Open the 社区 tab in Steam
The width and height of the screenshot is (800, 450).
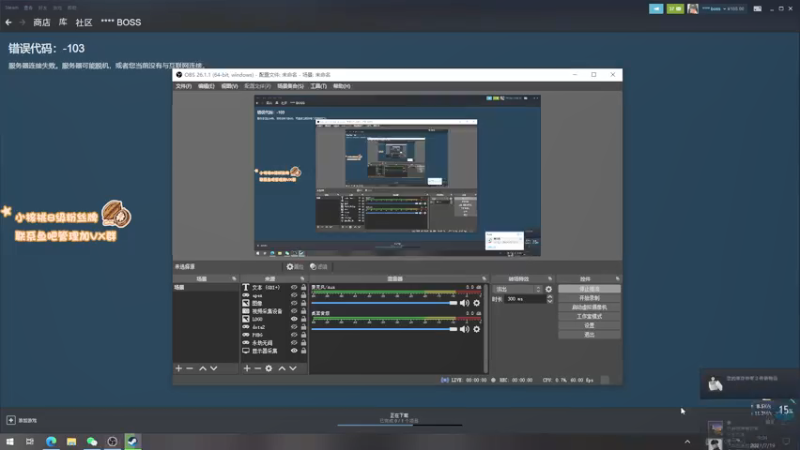83,21
